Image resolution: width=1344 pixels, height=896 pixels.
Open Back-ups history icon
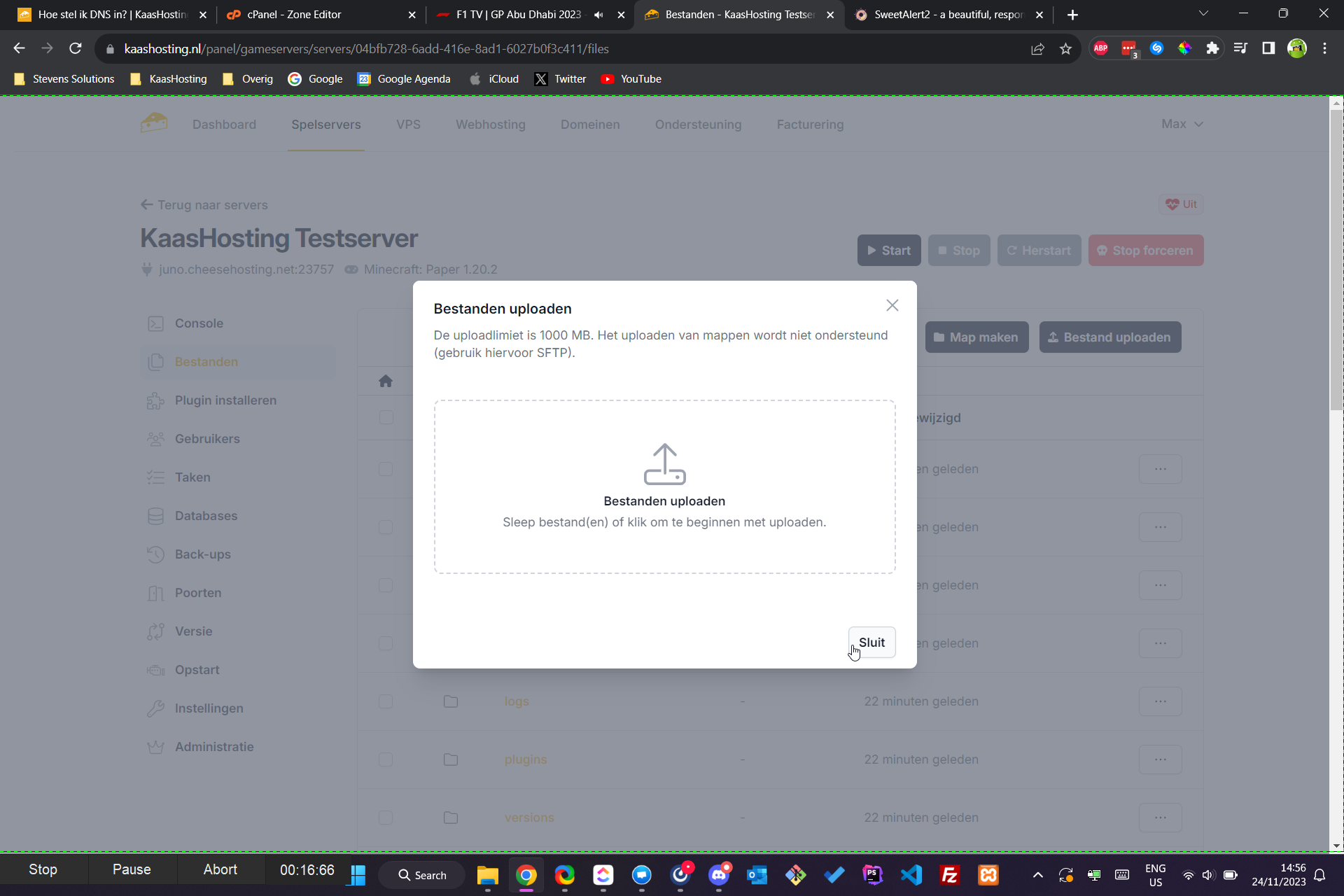(155, 554)
